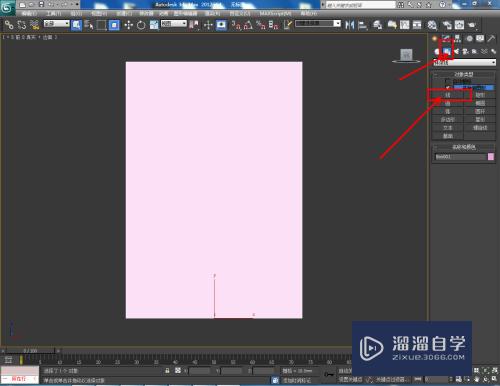Activate the Select and Rotate tool

[x=141, y=25]
